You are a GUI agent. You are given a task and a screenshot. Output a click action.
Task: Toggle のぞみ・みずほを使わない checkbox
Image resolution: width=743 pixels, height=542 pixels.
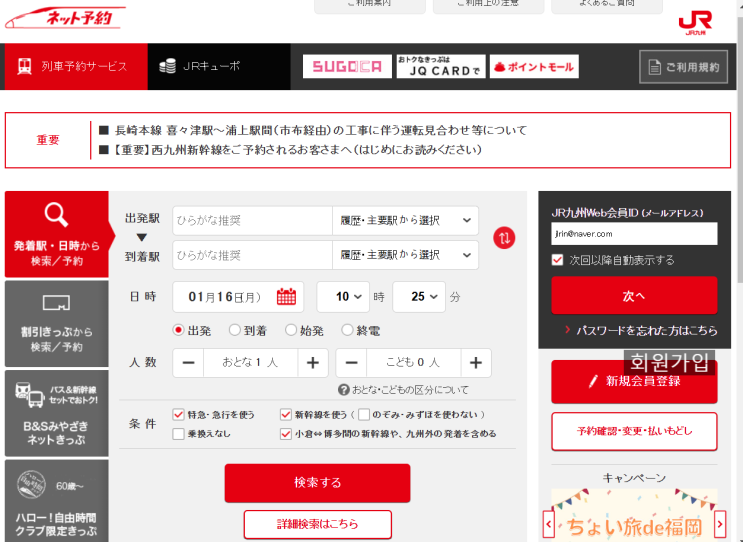coord(364,415)
